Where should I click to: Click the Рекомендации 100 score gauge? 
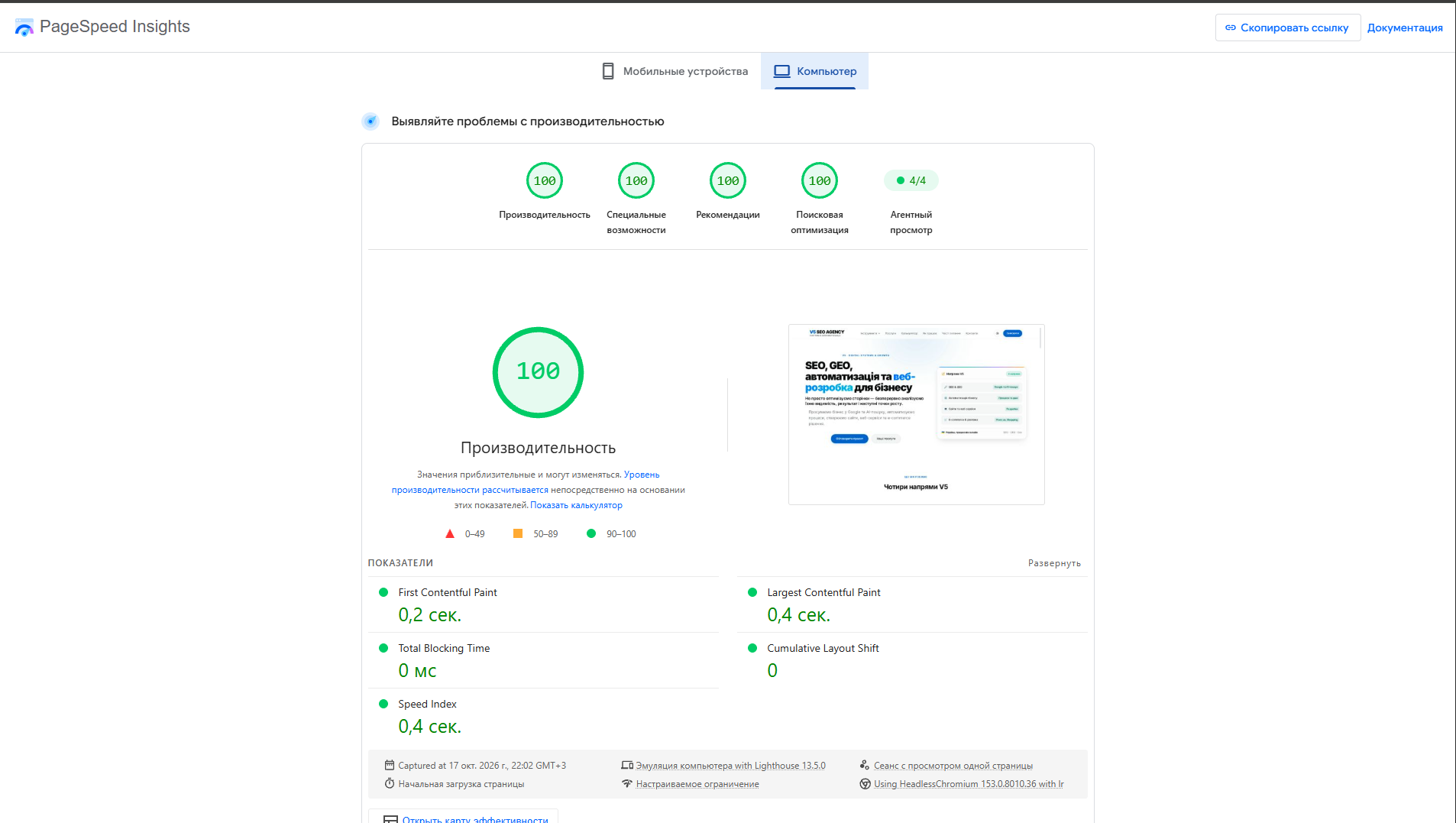pyautogui.click(x=728, y=181)
